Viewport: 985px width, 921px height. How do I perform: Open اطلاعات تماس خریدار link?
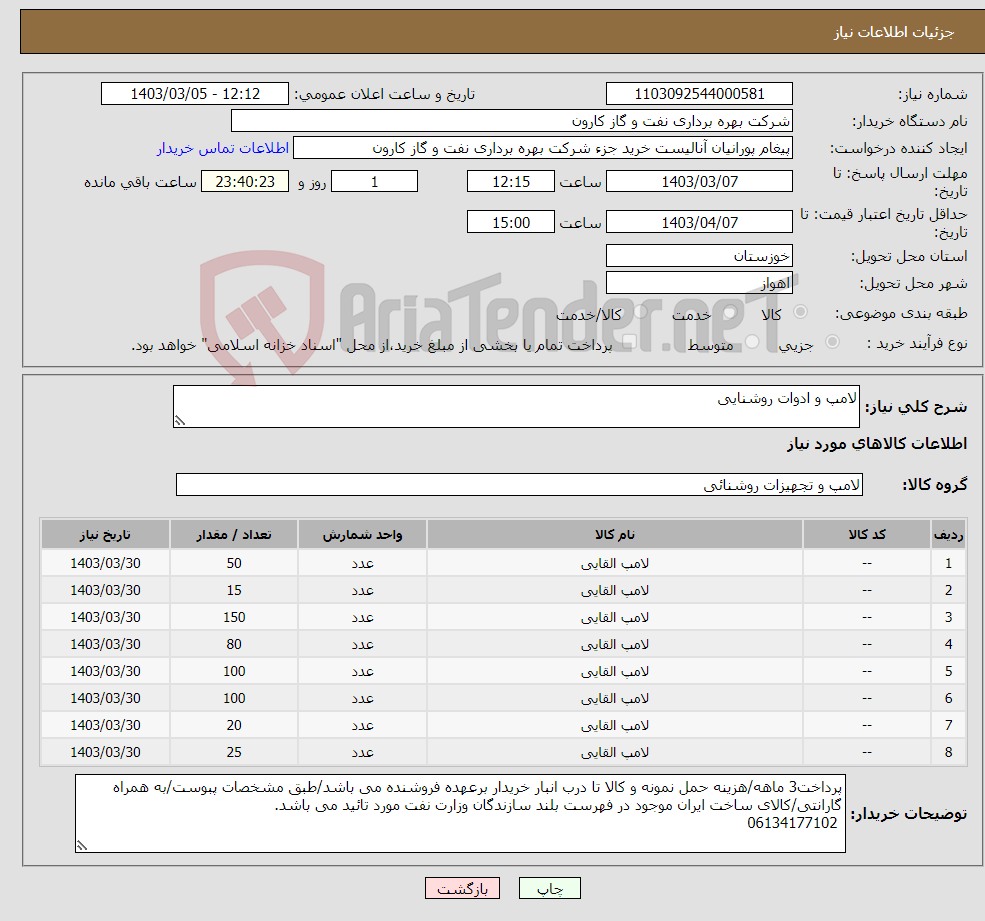223,148
